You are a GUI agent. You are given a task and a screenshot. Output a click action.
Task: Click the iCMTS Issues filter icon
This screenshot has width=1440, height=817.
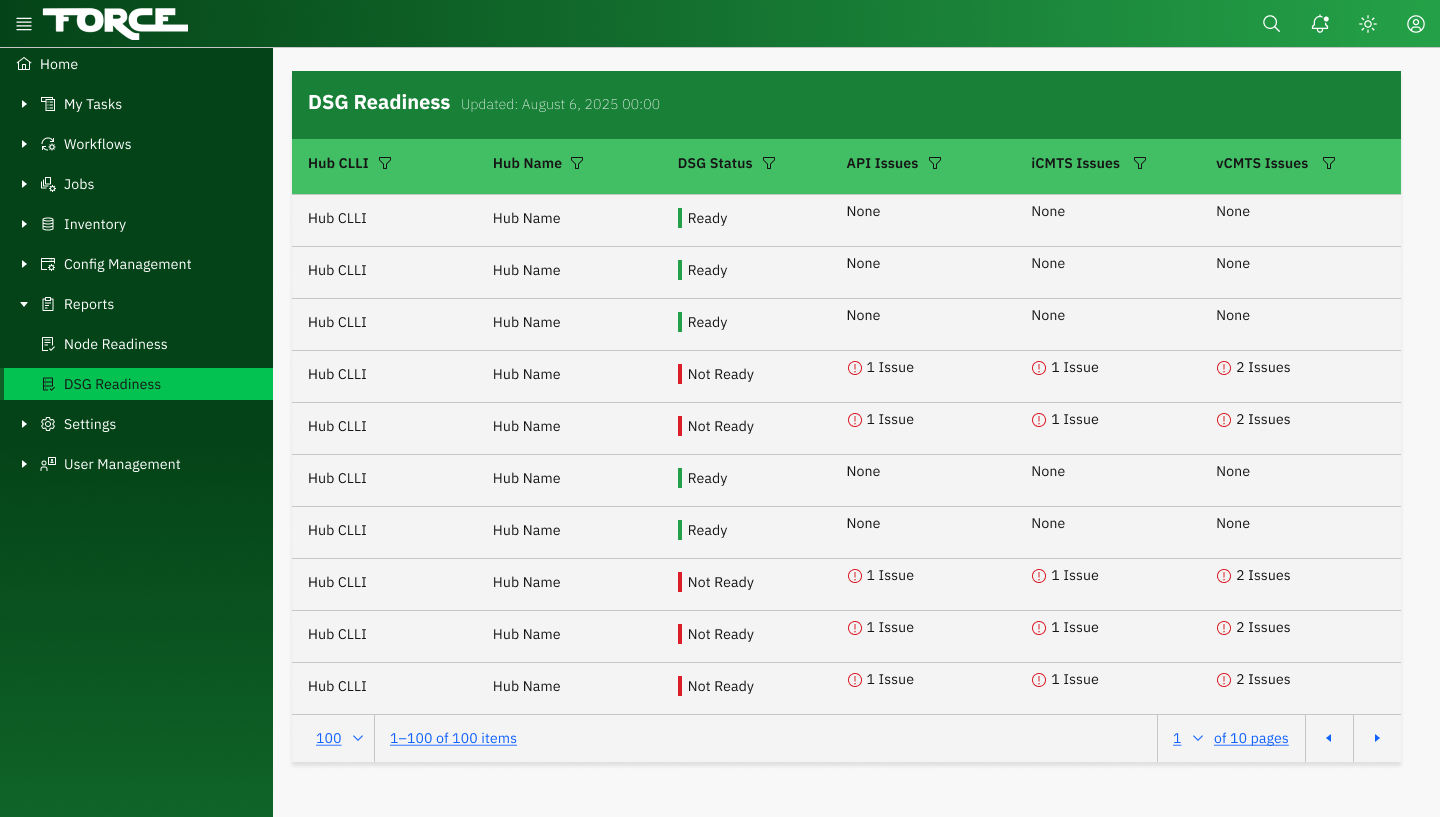point(1140,162)
